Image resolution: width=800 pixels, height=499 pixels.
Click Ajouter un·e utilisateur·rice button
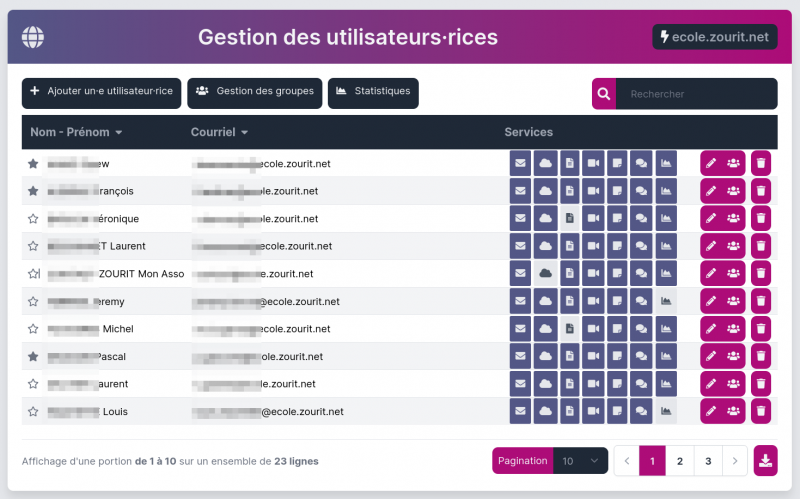click(x=101, y=92)
